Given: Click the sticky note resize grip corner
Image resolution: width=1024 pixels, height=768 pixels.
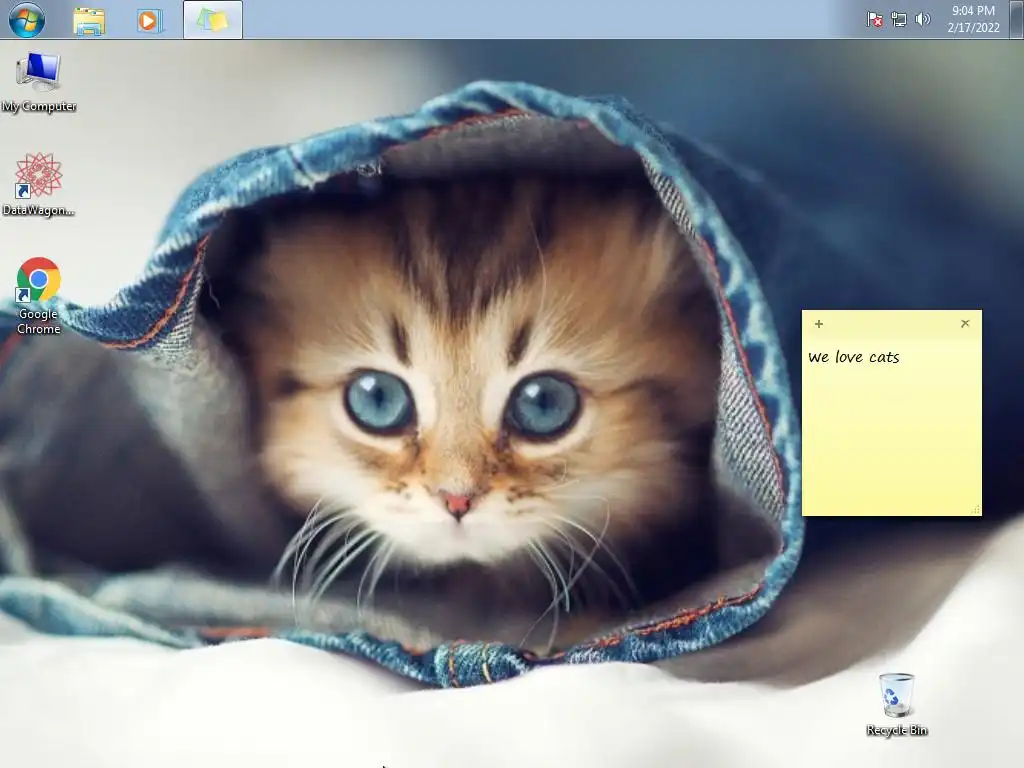Looking at the screenshot, I should (976, 510).
